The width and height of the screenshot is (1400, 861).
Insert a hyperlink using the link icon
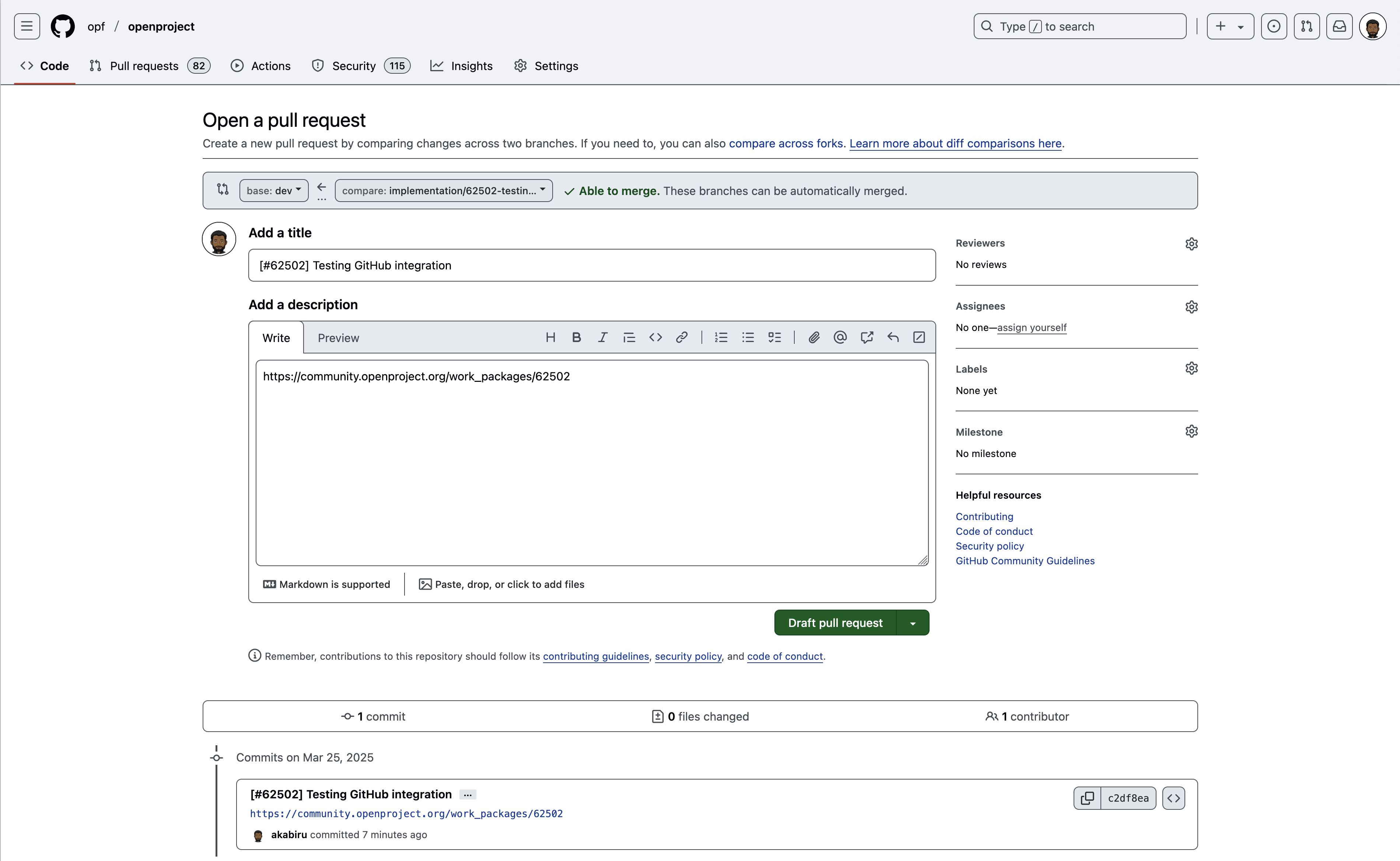[681, 337]
